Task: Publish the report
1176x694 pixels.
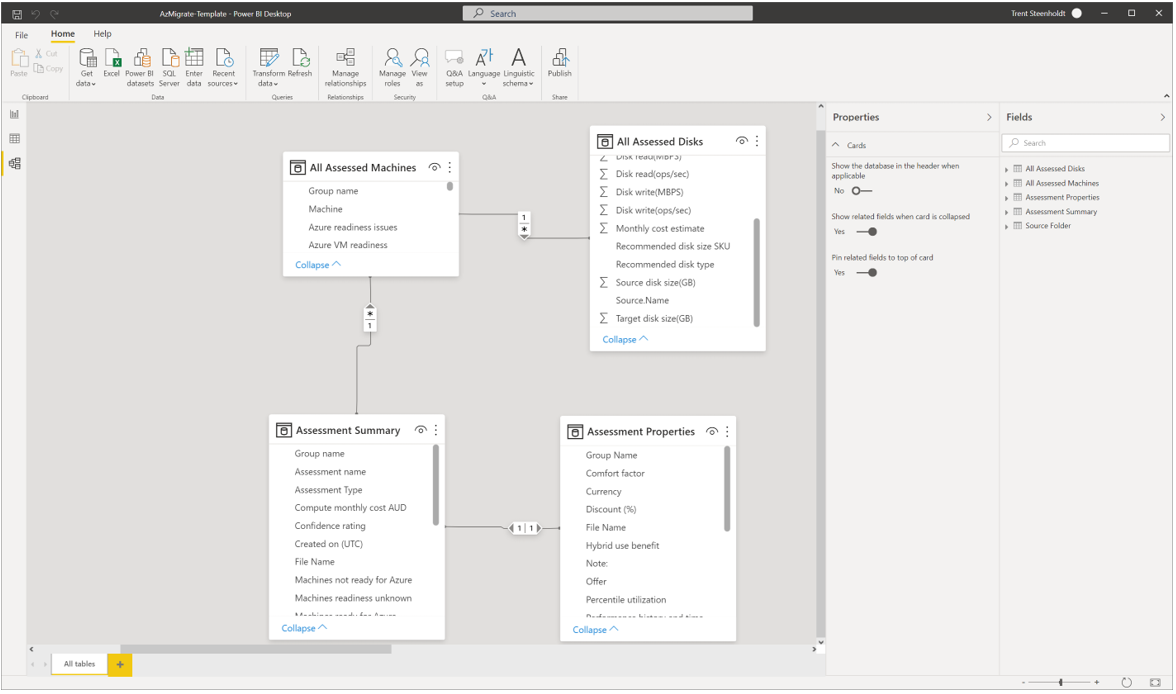Action: coord(560,63)
